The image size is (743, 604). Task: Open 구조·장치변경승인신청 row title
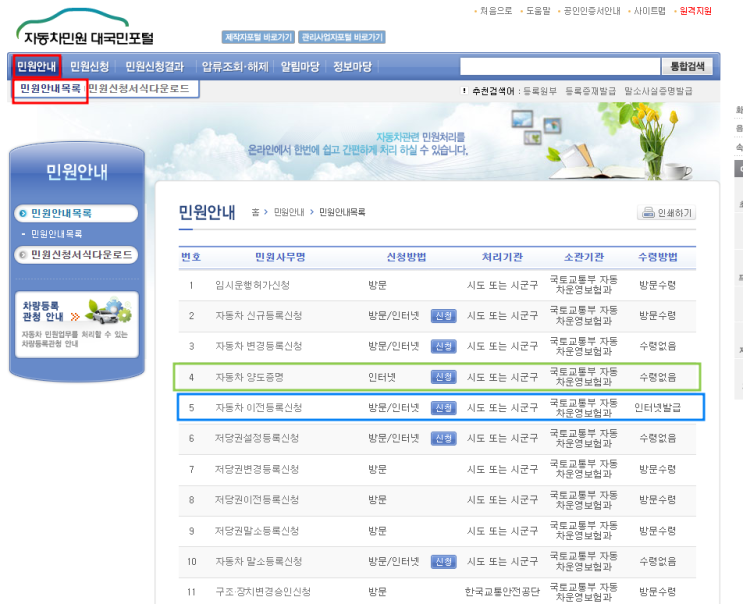263,592
